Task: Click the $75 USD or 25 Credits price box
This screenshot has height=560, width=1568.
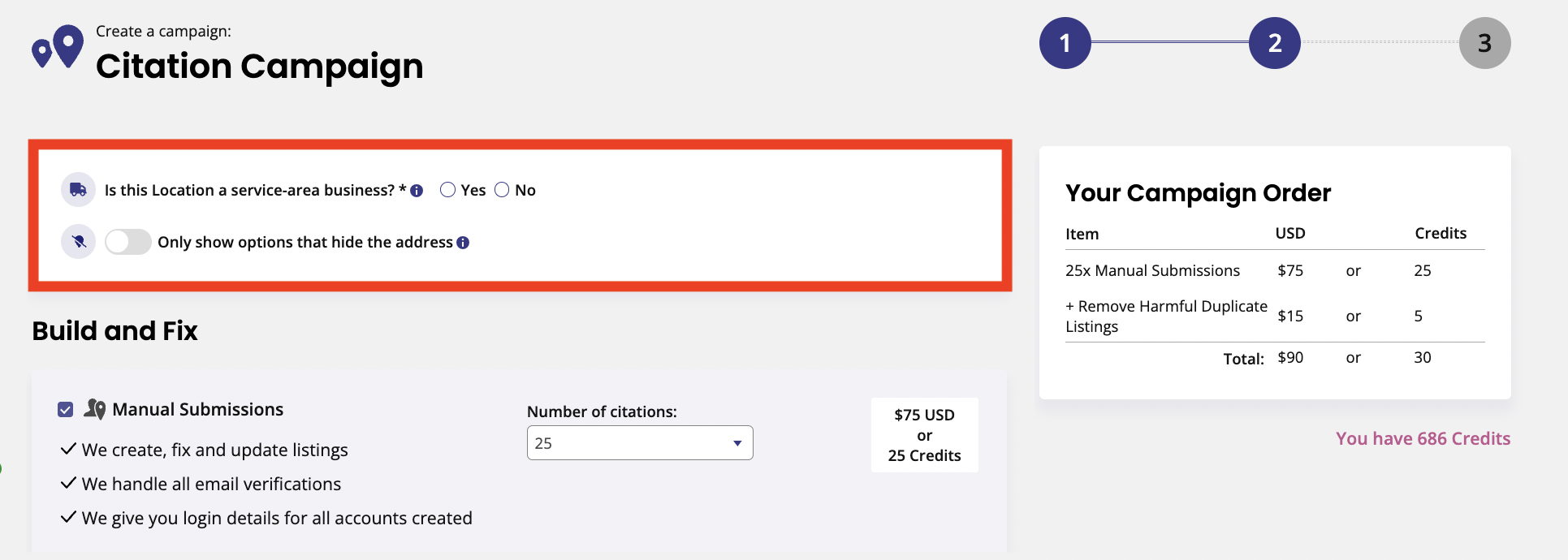Action: 924,435
